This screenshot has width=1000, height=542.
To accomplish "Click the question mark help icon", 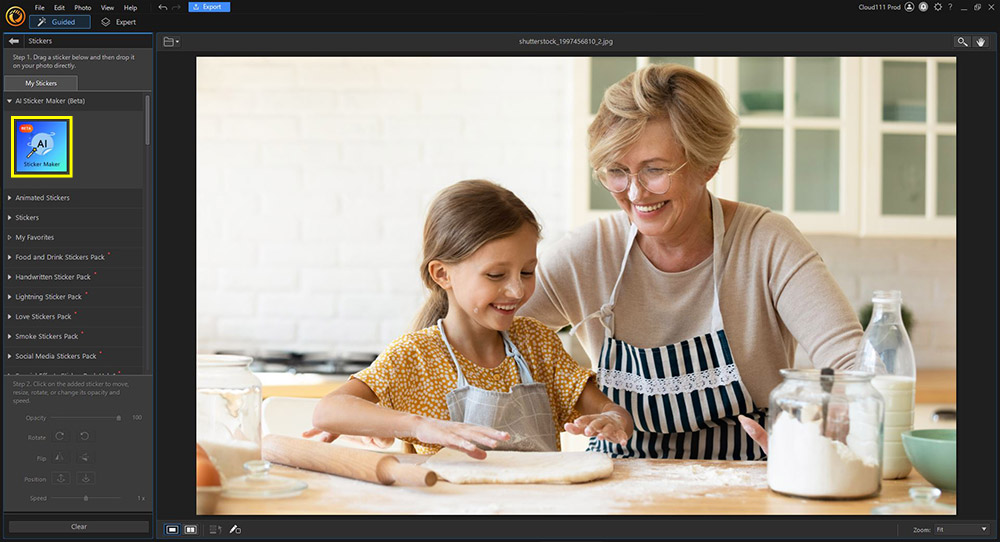I will tap(950, 7).
